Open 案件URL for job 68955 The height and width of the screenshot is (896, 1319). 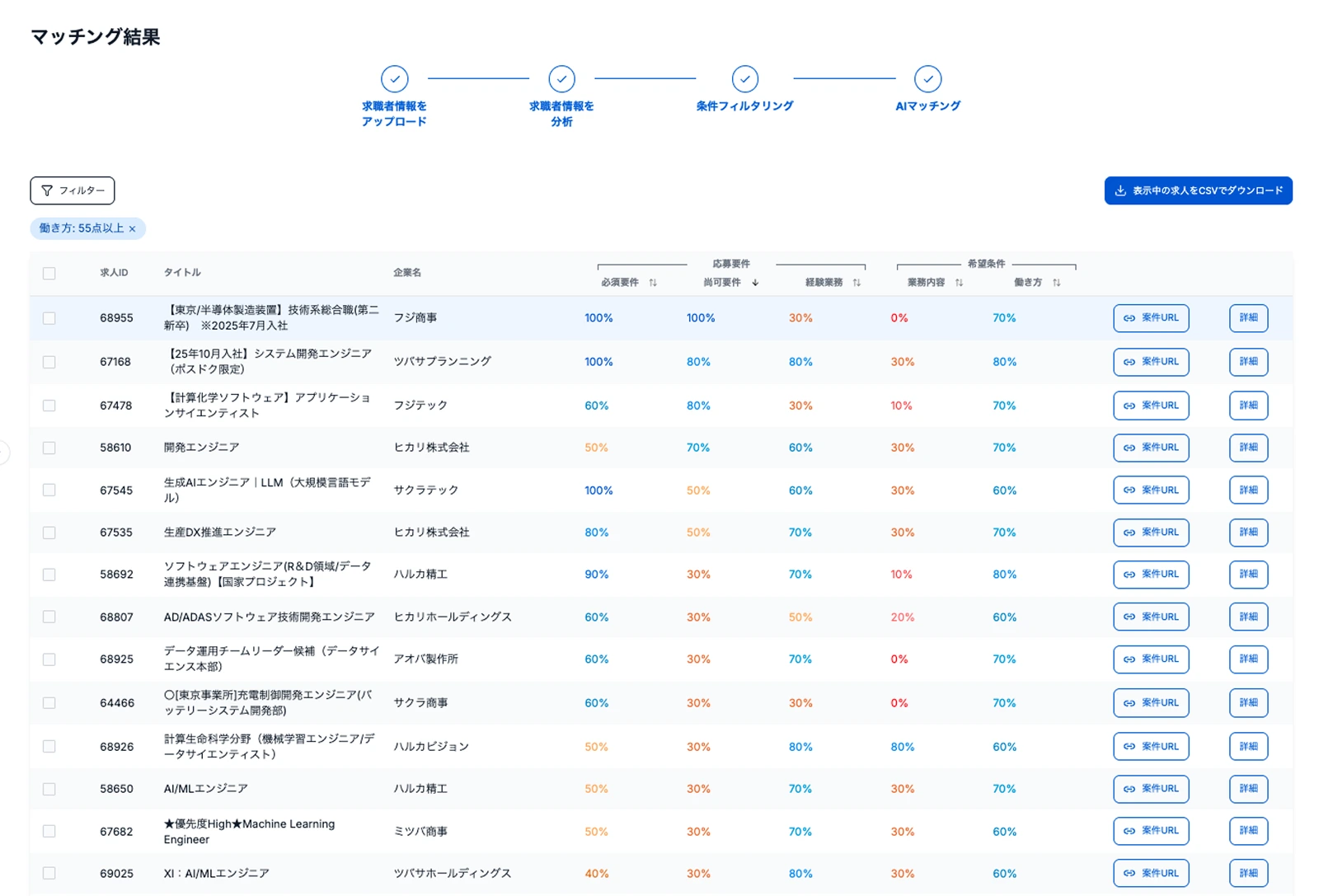[1151, 318]
